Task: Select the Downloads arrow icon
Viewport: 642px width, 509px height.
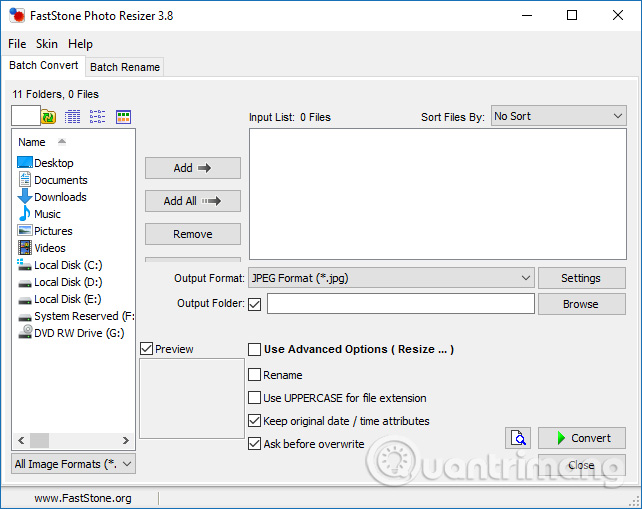Action: coord(25,197)
